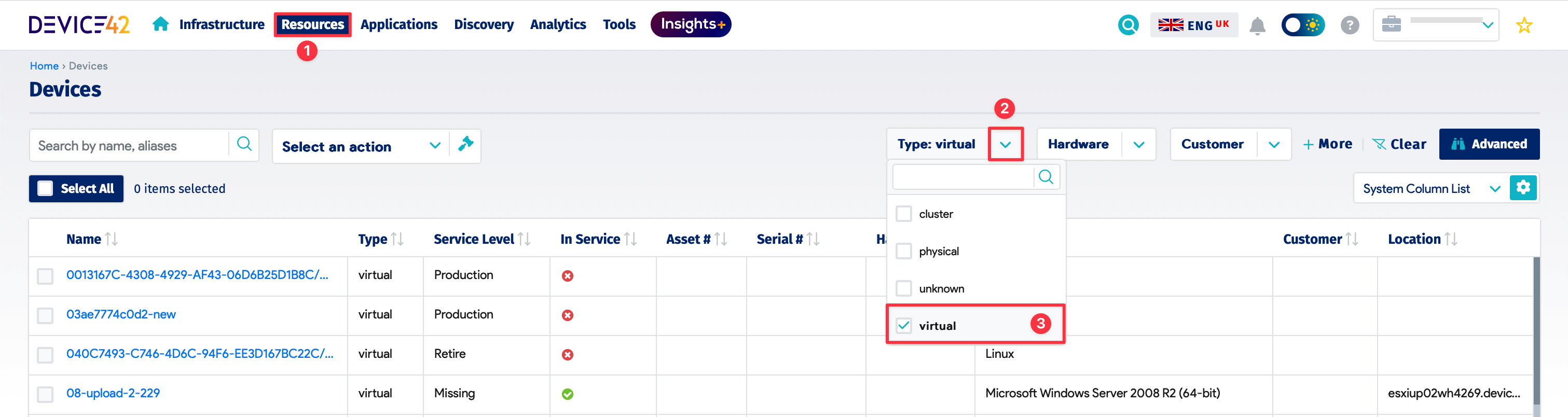
Task: Open the Applications menu
Action: pyautogui.click(x=398, y=24)
